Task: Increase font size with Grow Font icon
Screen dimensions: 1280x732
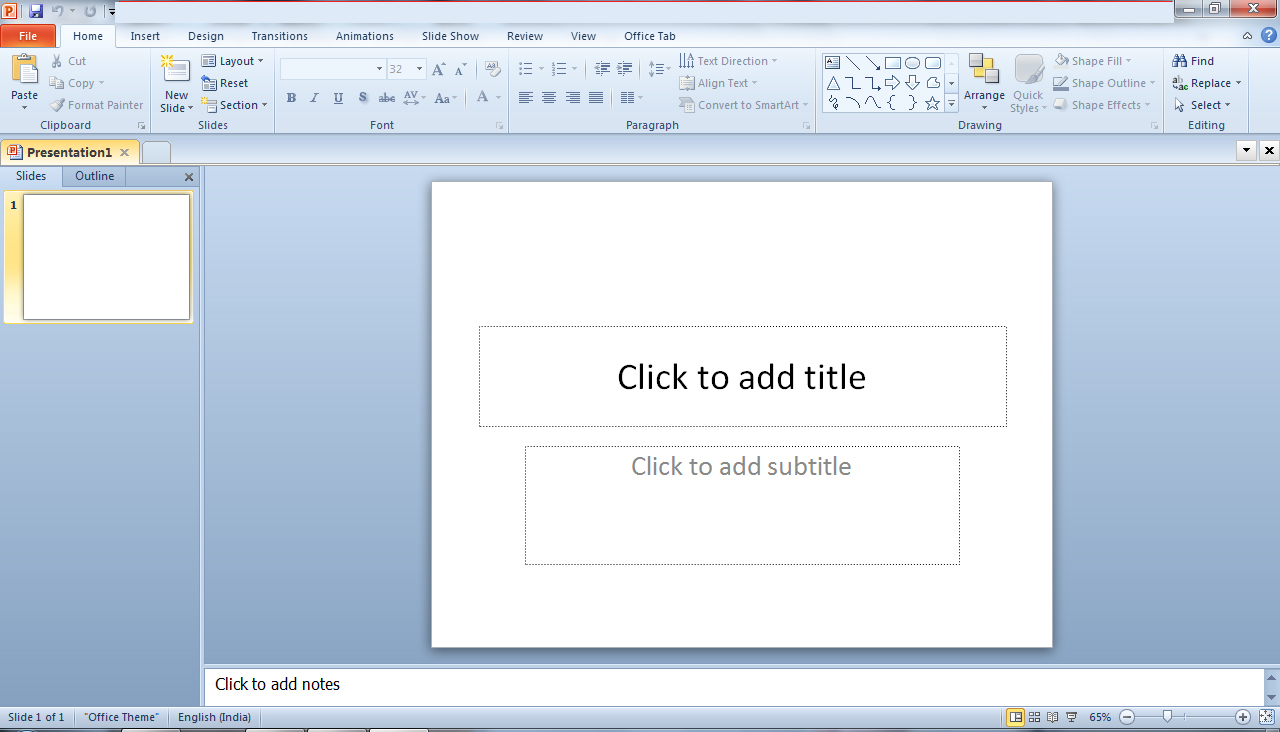Action: (439, 69)
